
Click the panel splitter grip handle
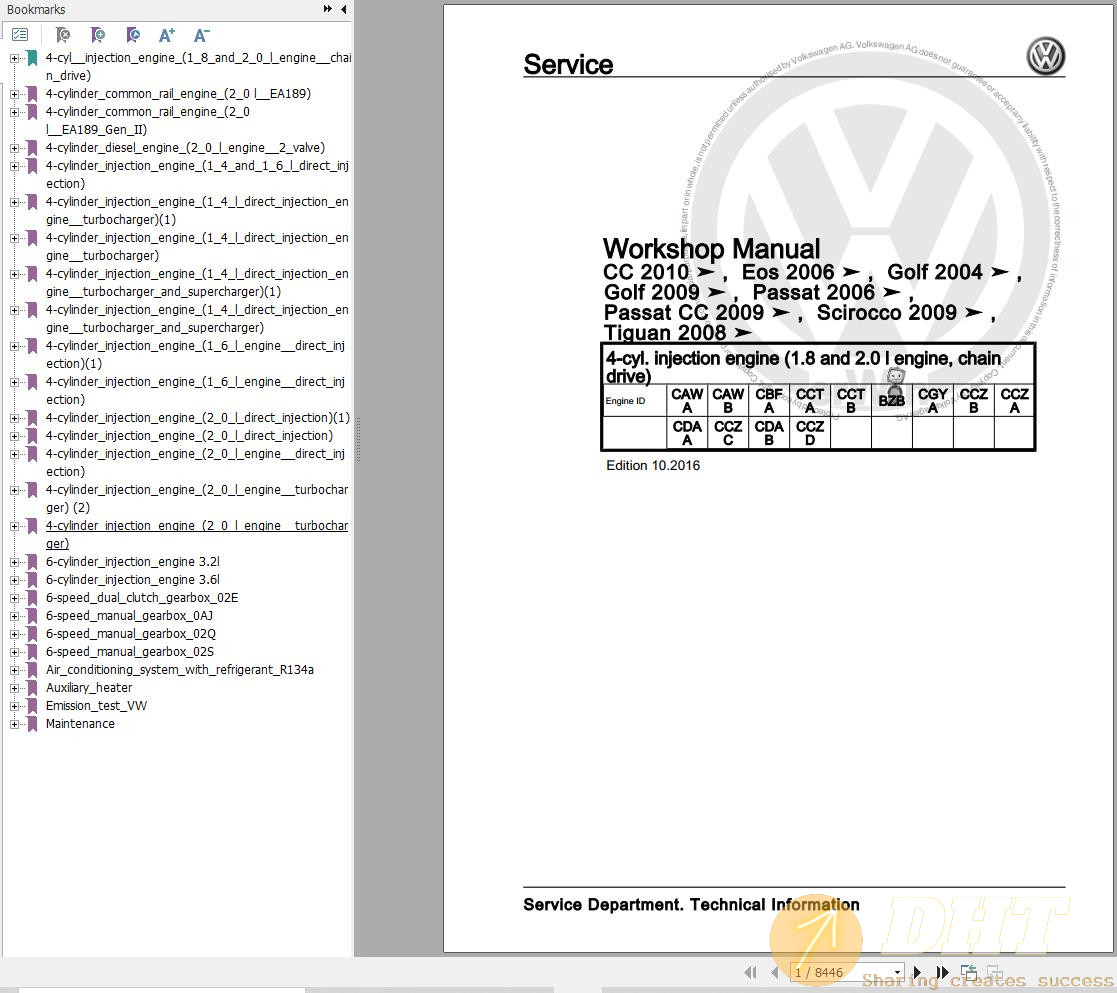(x=358, y=439)
